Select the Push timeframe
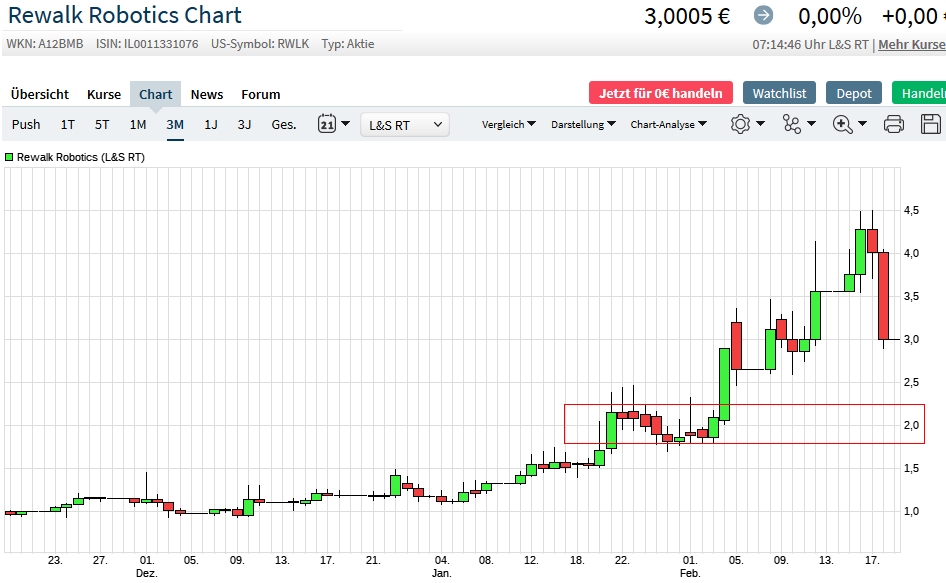 (26, 124)
